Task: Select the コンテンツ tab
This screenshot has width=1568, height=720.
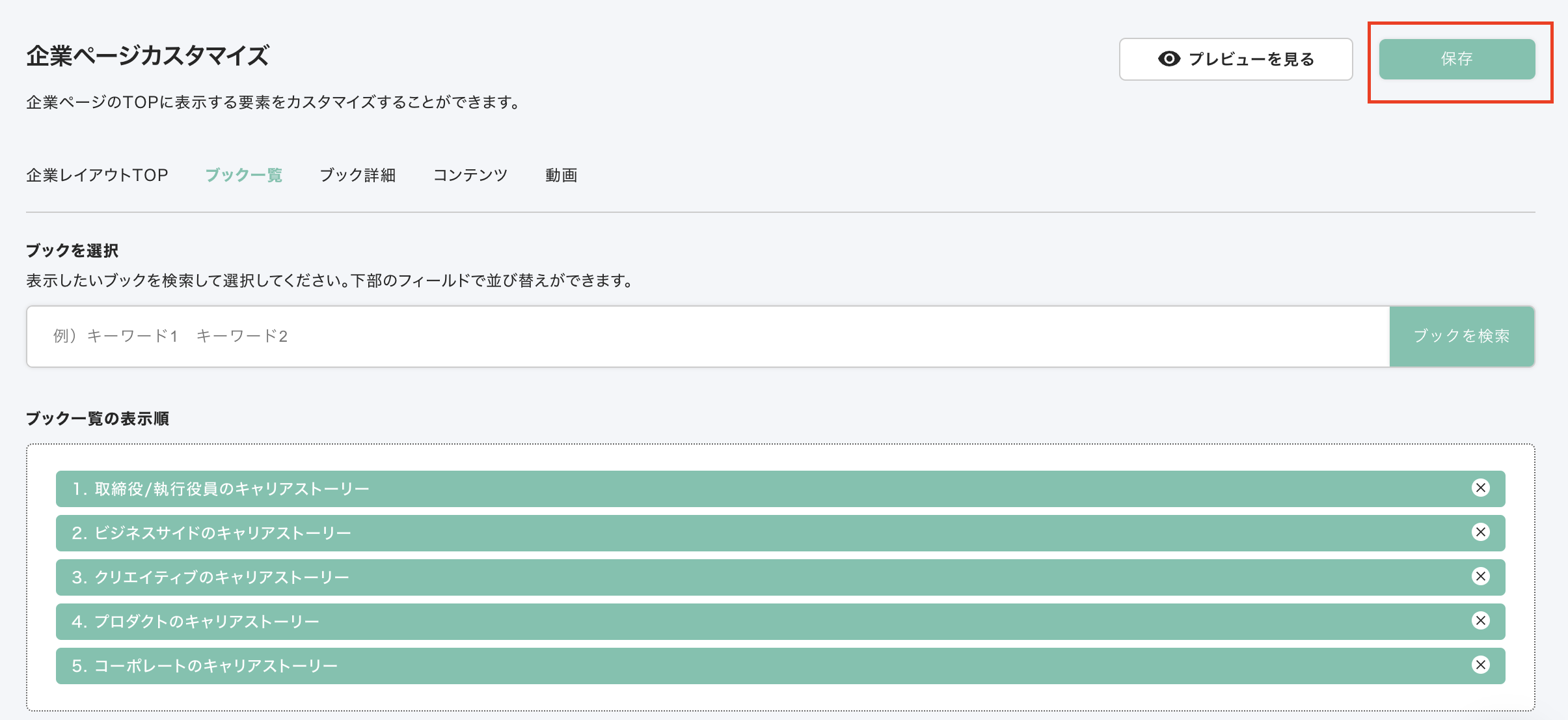Action: click(470, 175)
